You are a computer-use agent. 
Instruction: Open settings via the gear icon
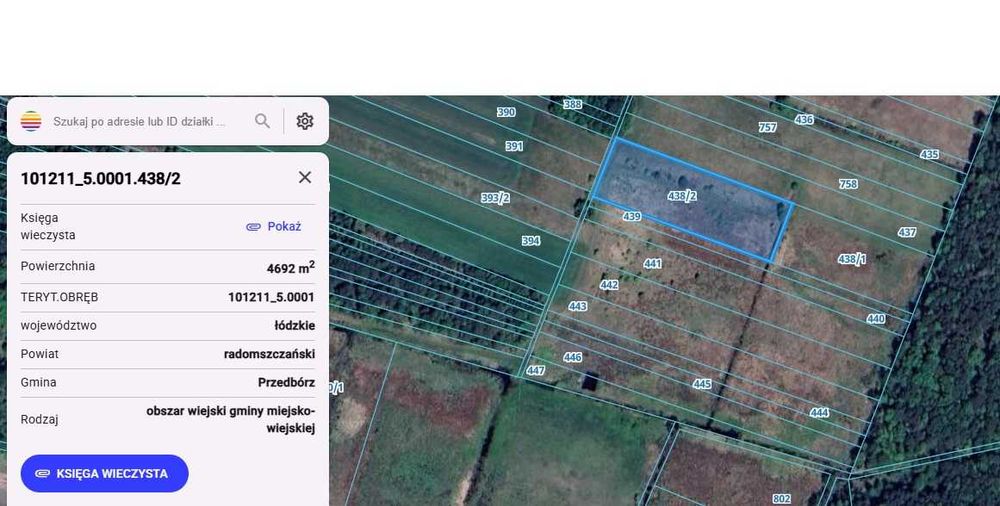click(305, 121)
